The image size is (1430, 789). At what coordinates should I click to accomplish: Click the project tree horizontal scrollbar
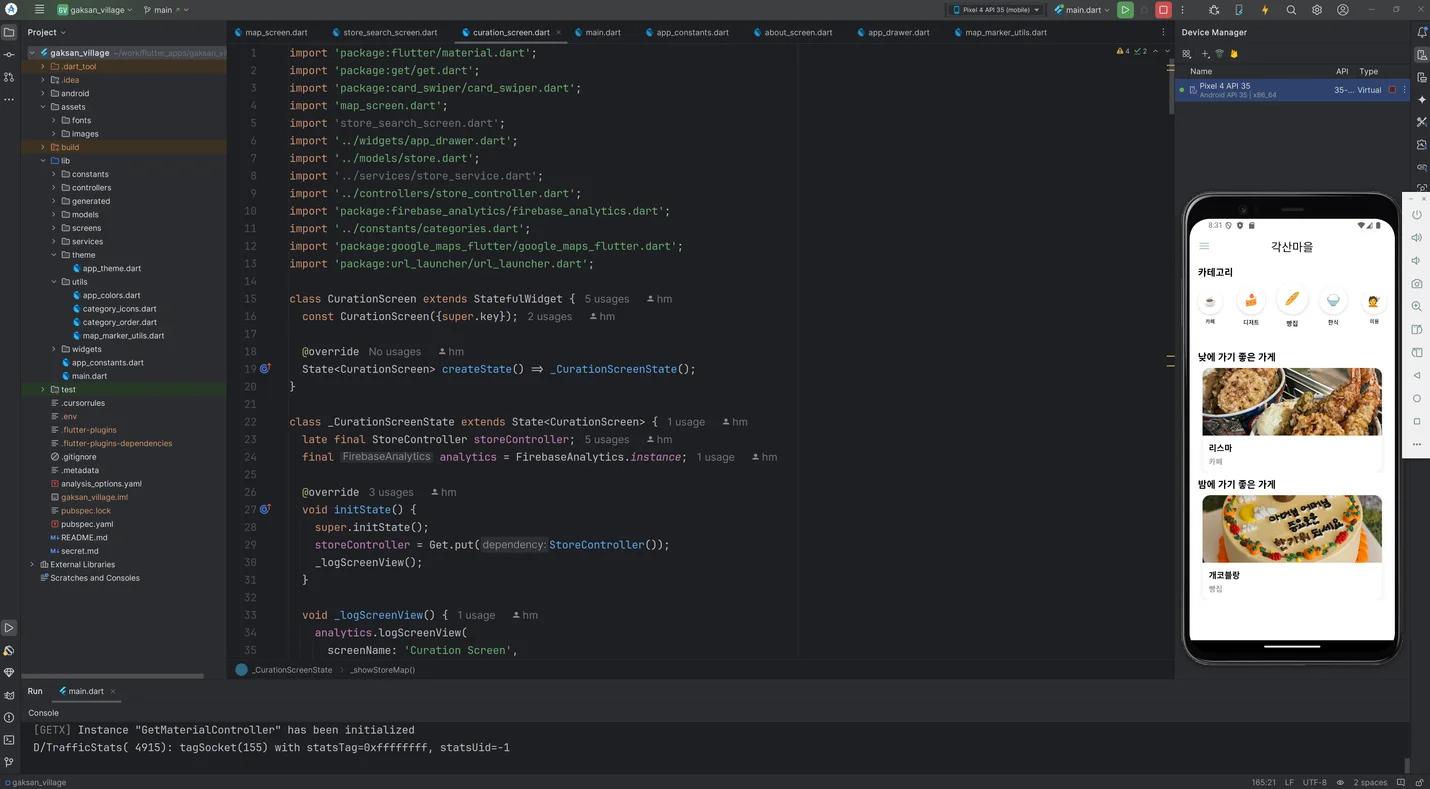tap(115, 676)
